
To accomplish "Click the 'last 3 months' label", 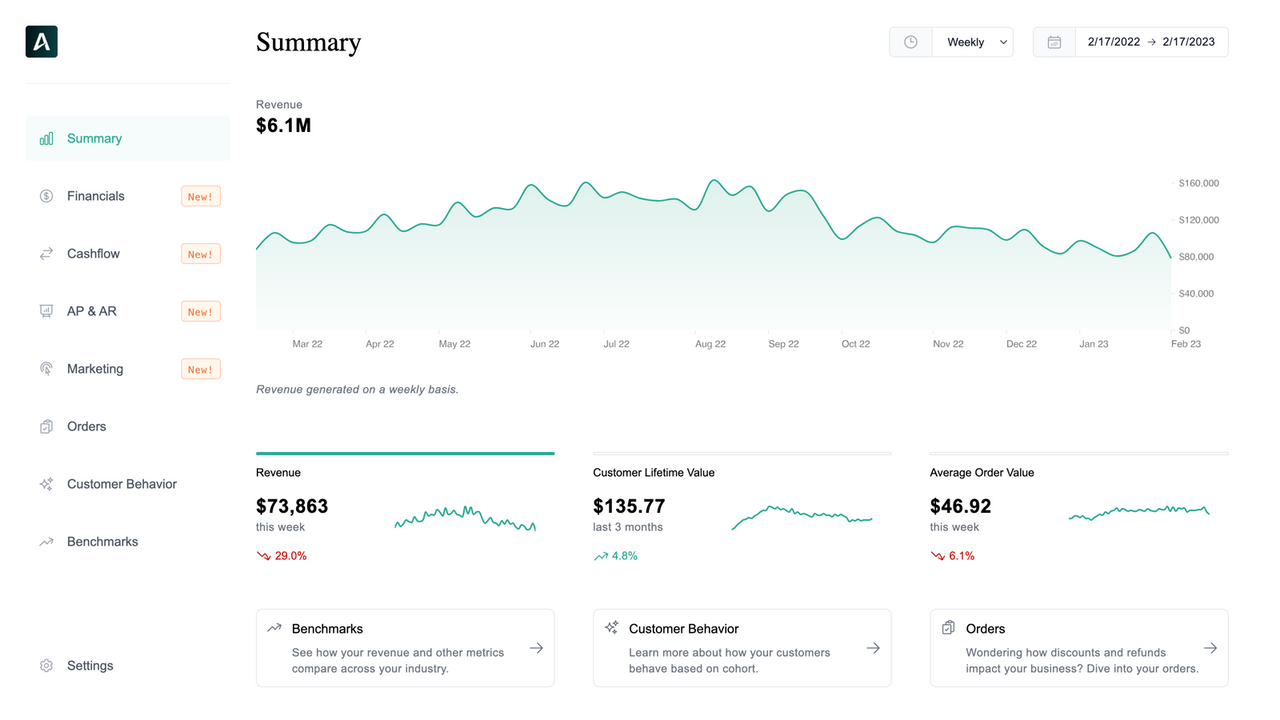I will [628, 527].
